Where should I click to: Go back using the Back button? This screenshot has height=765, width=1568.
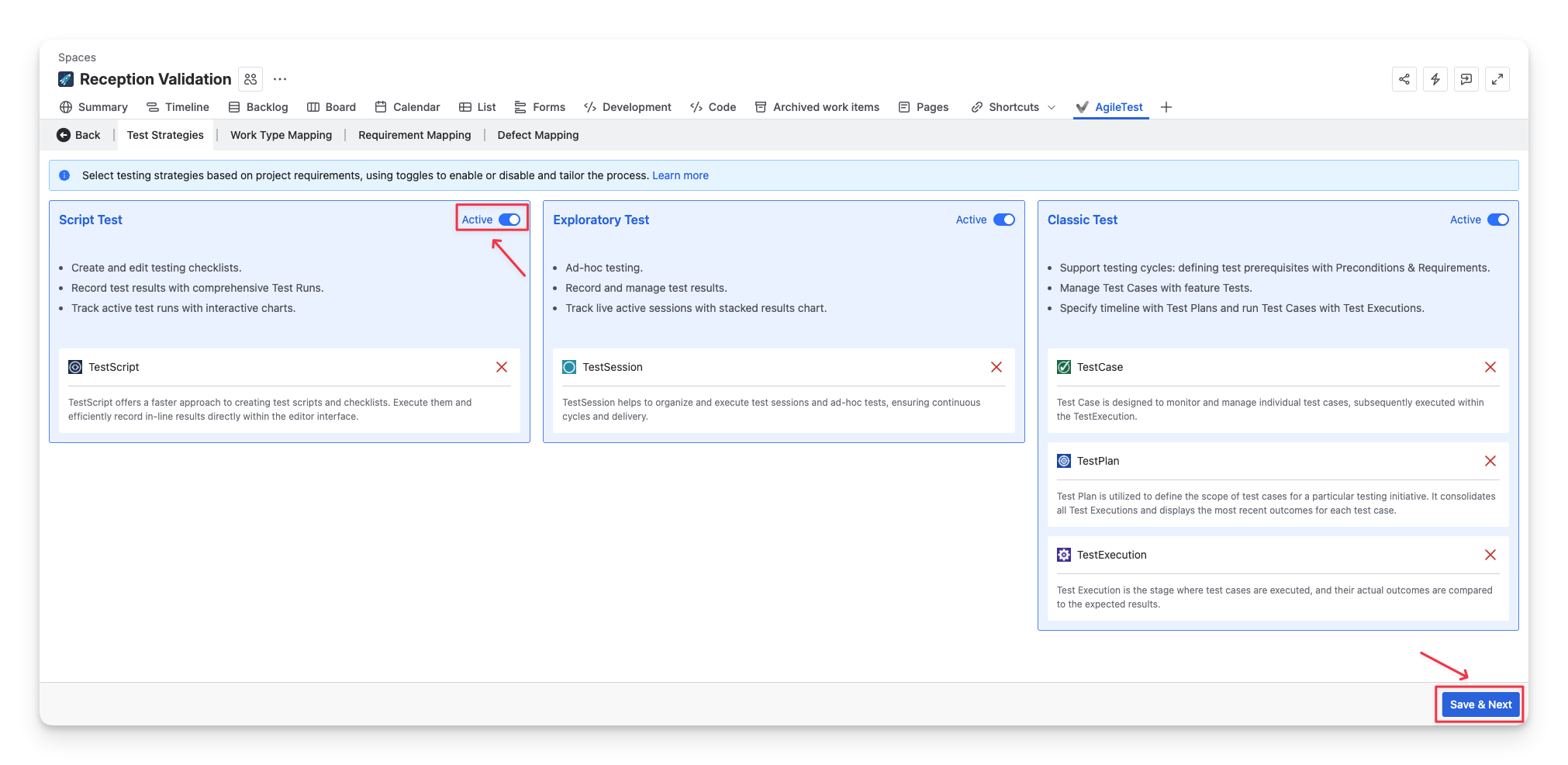coord(78,135)
